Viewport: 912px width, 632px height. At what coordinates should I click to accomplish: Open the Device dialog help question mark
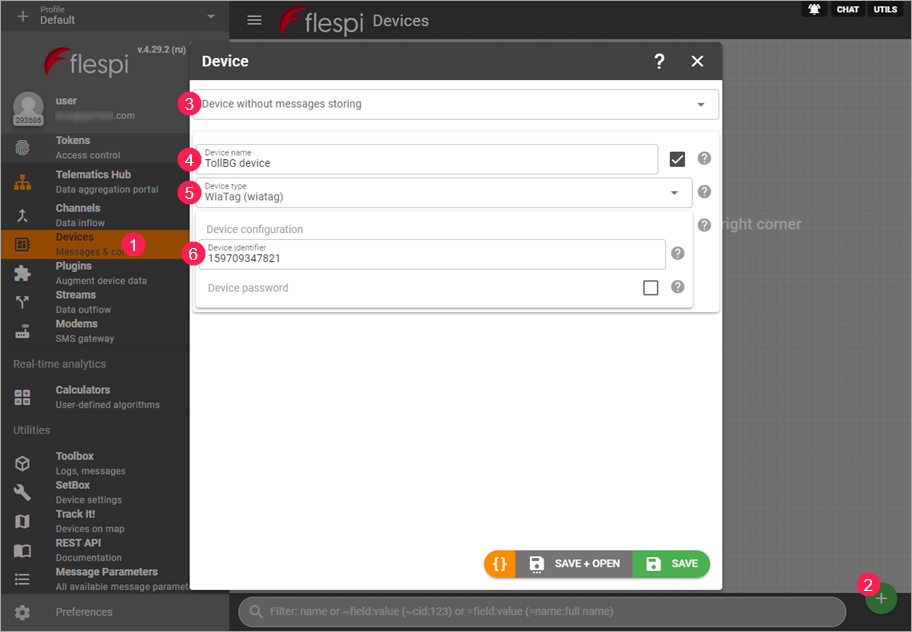(659, 61)
